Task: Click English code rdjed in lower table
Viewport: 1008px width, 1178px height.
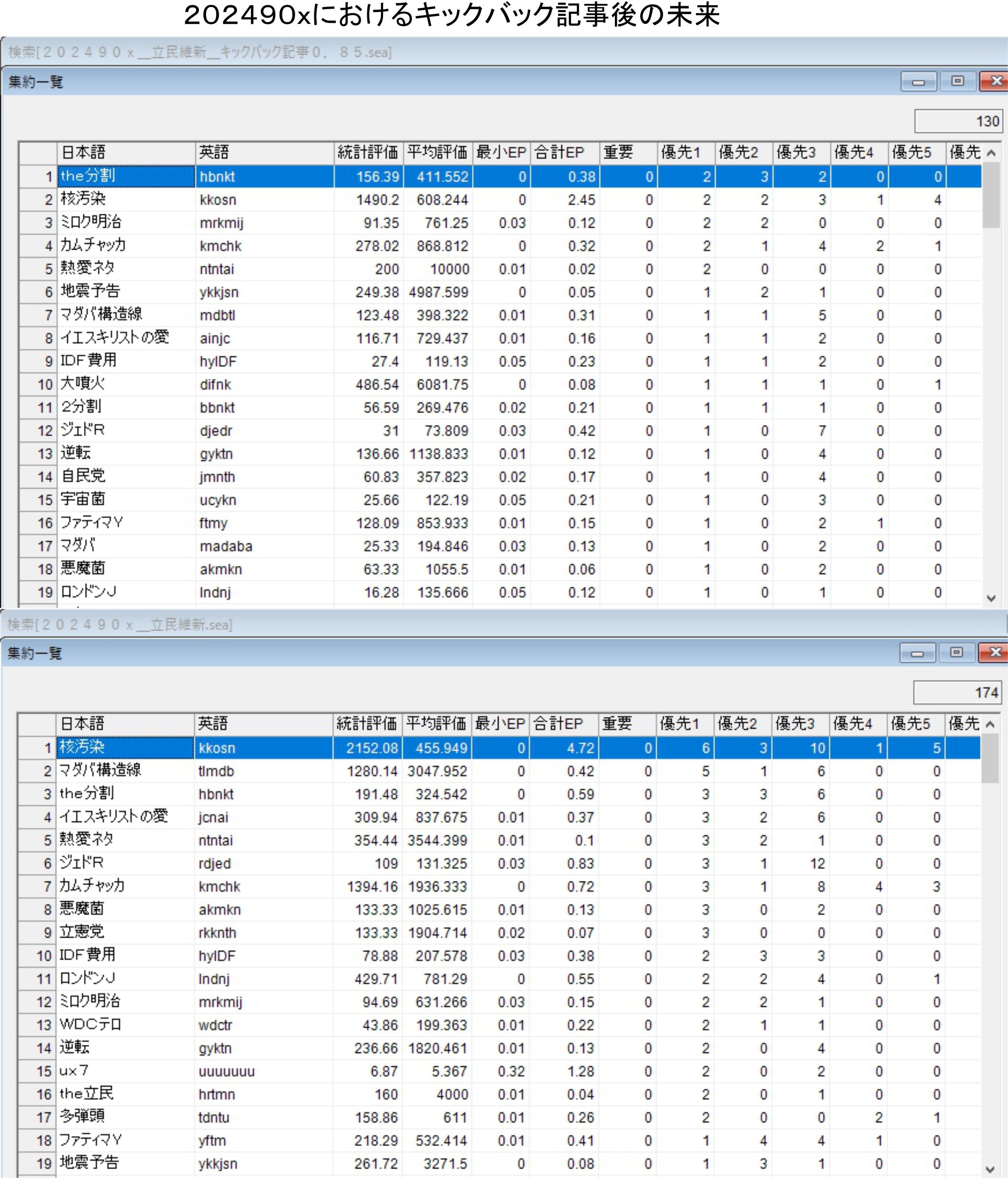Action: click(214, 863)
